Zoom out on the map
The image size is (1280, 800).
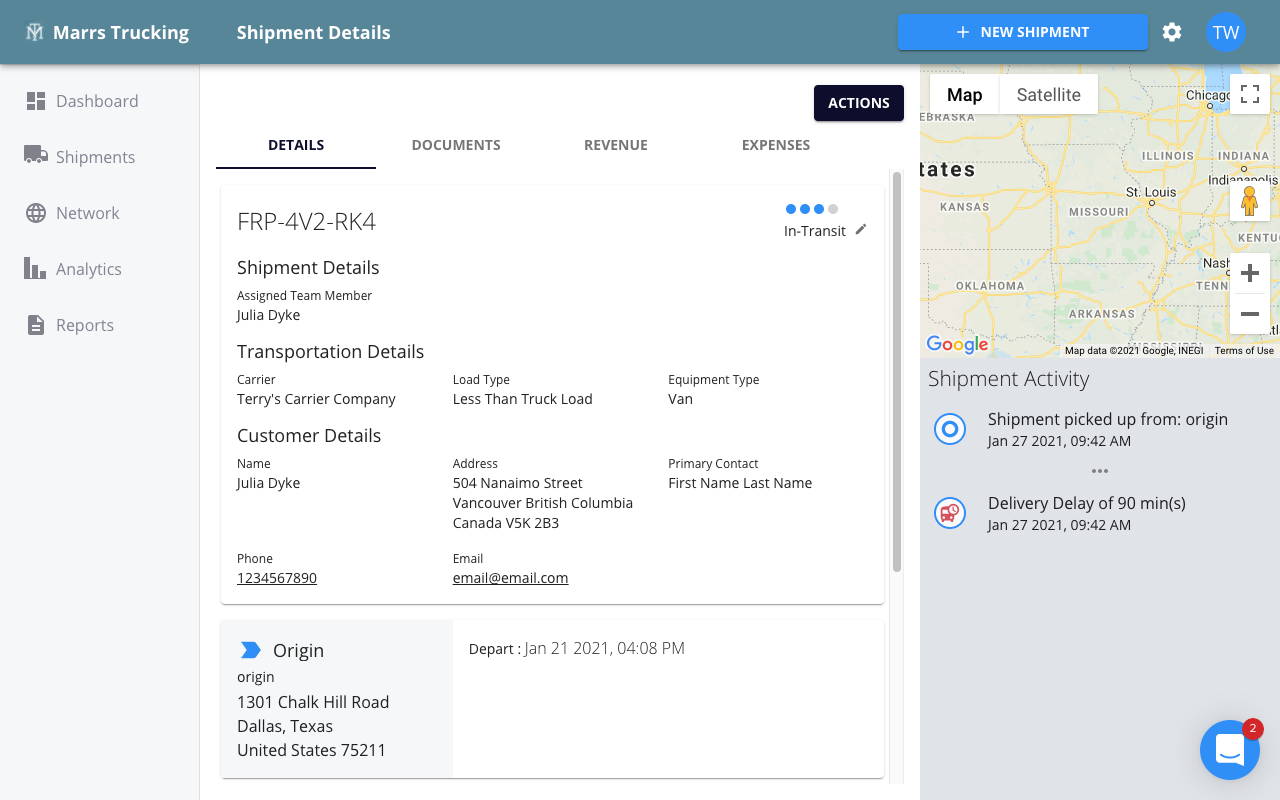(1249, 314)
